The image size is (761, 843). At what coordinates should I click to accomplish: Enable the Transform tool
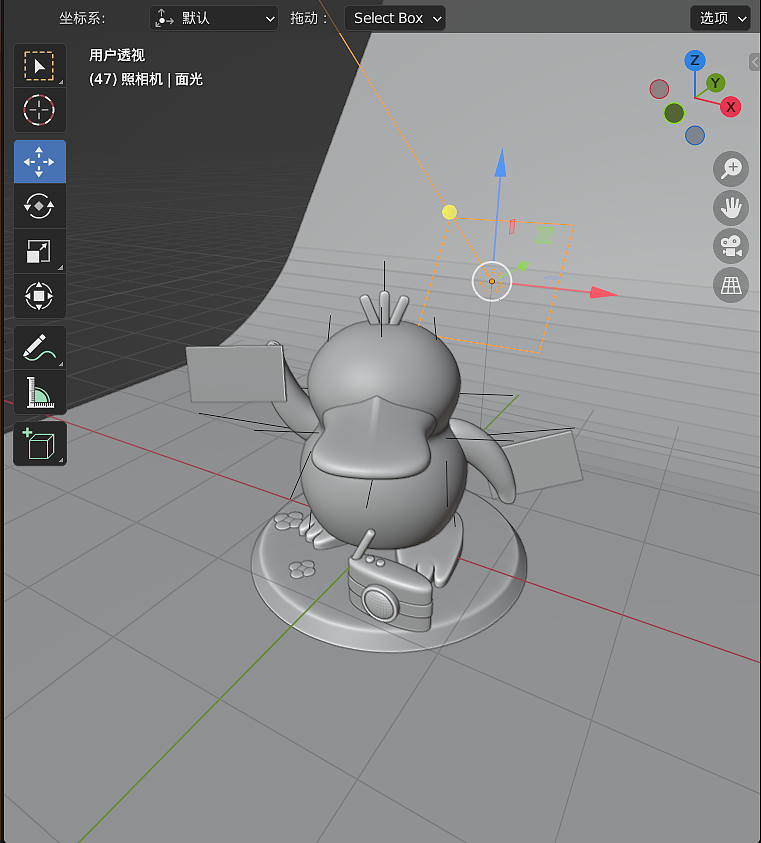(39, 296)
